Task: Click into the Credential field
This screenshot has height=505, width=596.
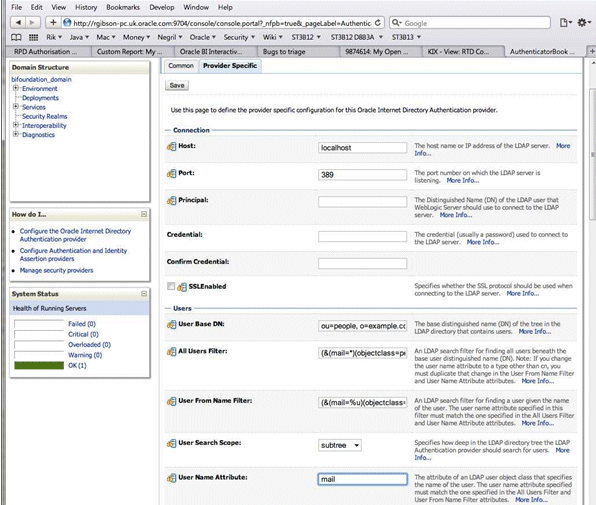Action: 362,236
